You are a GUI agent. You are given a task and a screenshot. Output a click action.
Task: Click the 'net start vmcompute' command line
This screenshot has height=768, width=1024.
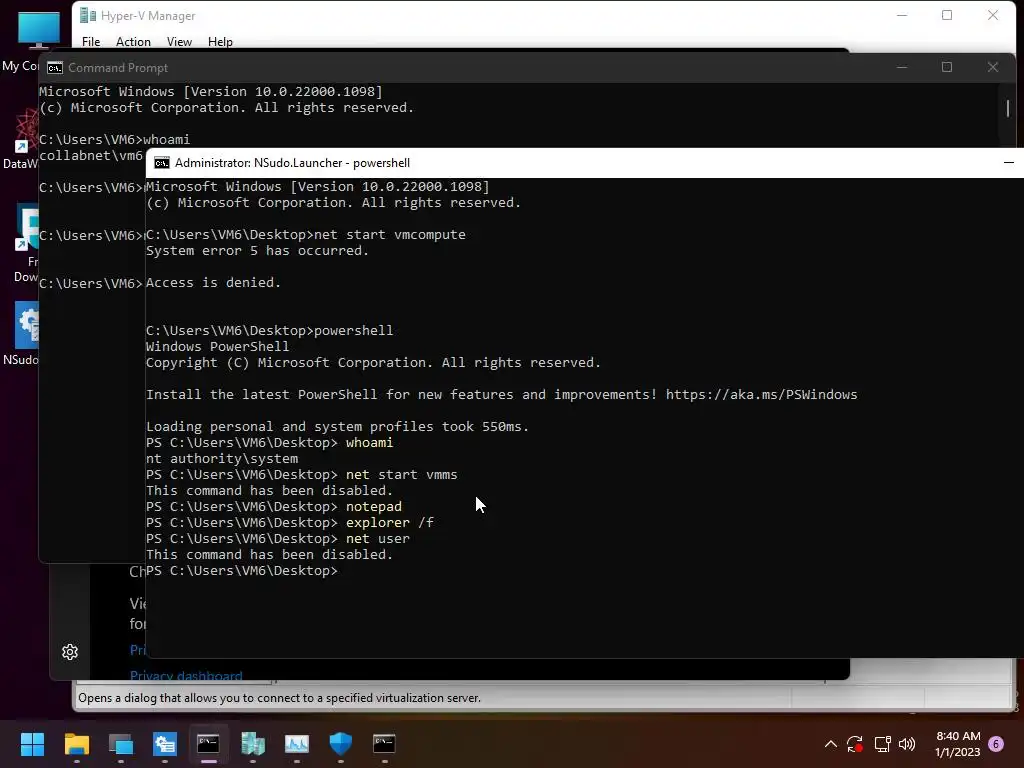coord(306,234)
